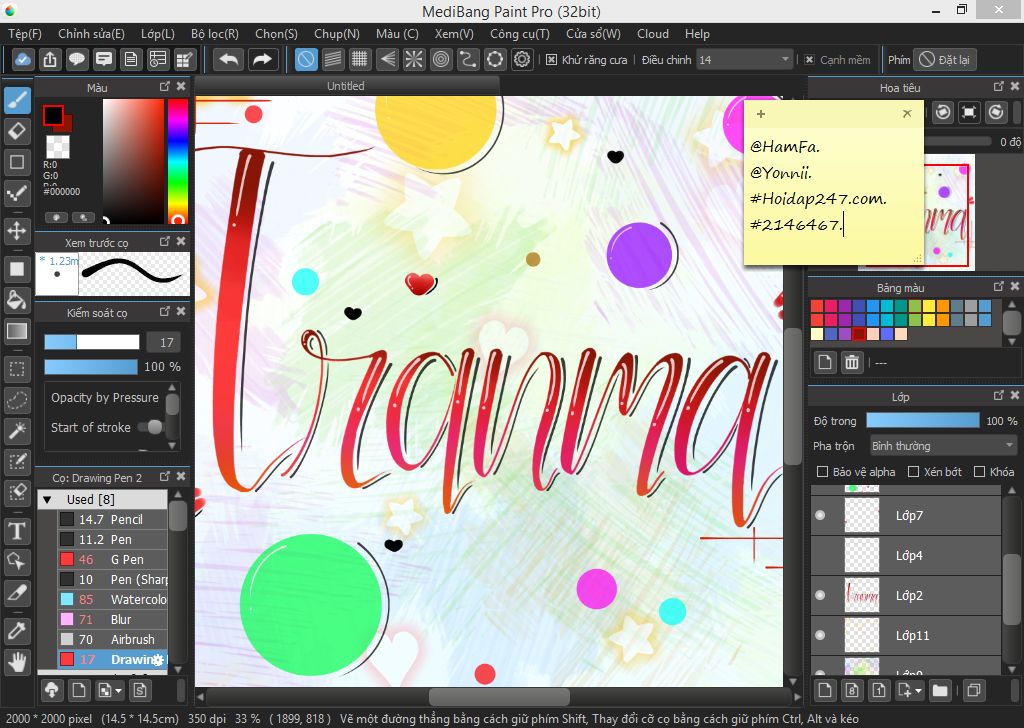Choose the Move tool
This screenshot has width=1024, height=728.
pyautogui.click(x=17, y=231)
